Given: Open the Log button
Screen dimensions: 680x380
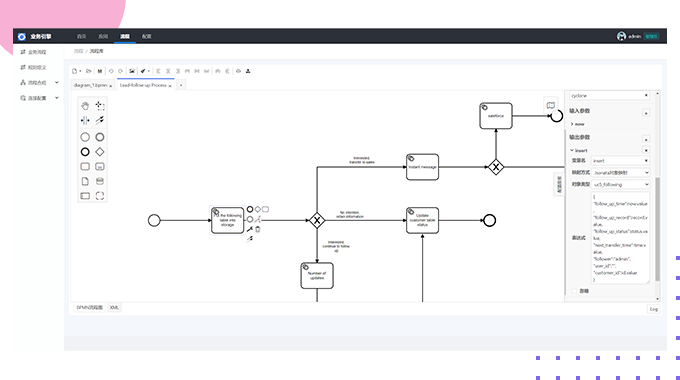Looking at the screenshot, I should tap(654, 309).
